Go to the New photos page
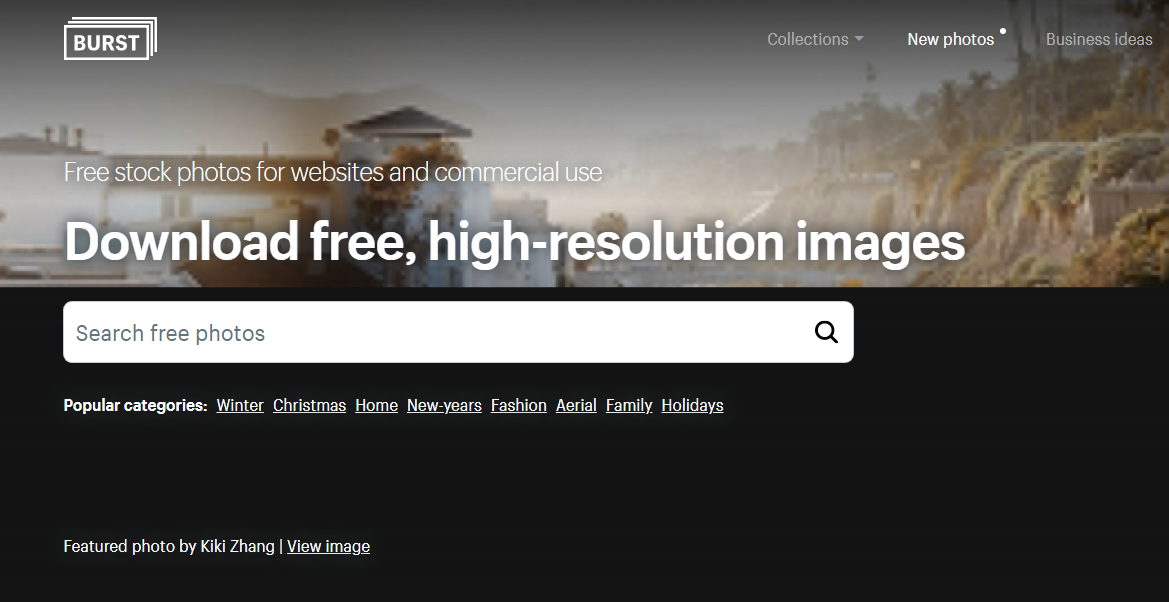 pos(950,39)
